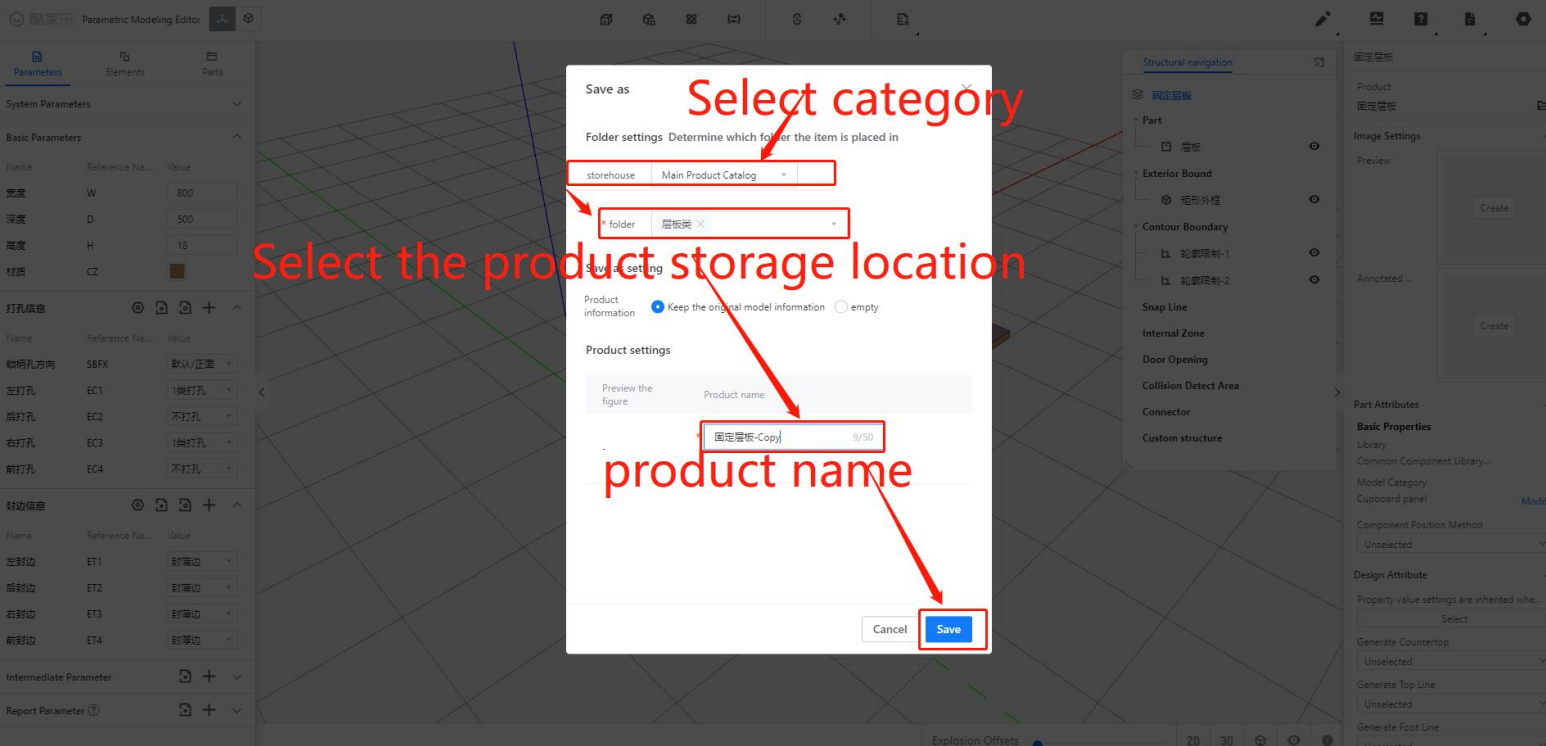This screenshot has height=746, width=1546.
Task: Click the help icon beside Report Parameter
Action: pos(94,711)
